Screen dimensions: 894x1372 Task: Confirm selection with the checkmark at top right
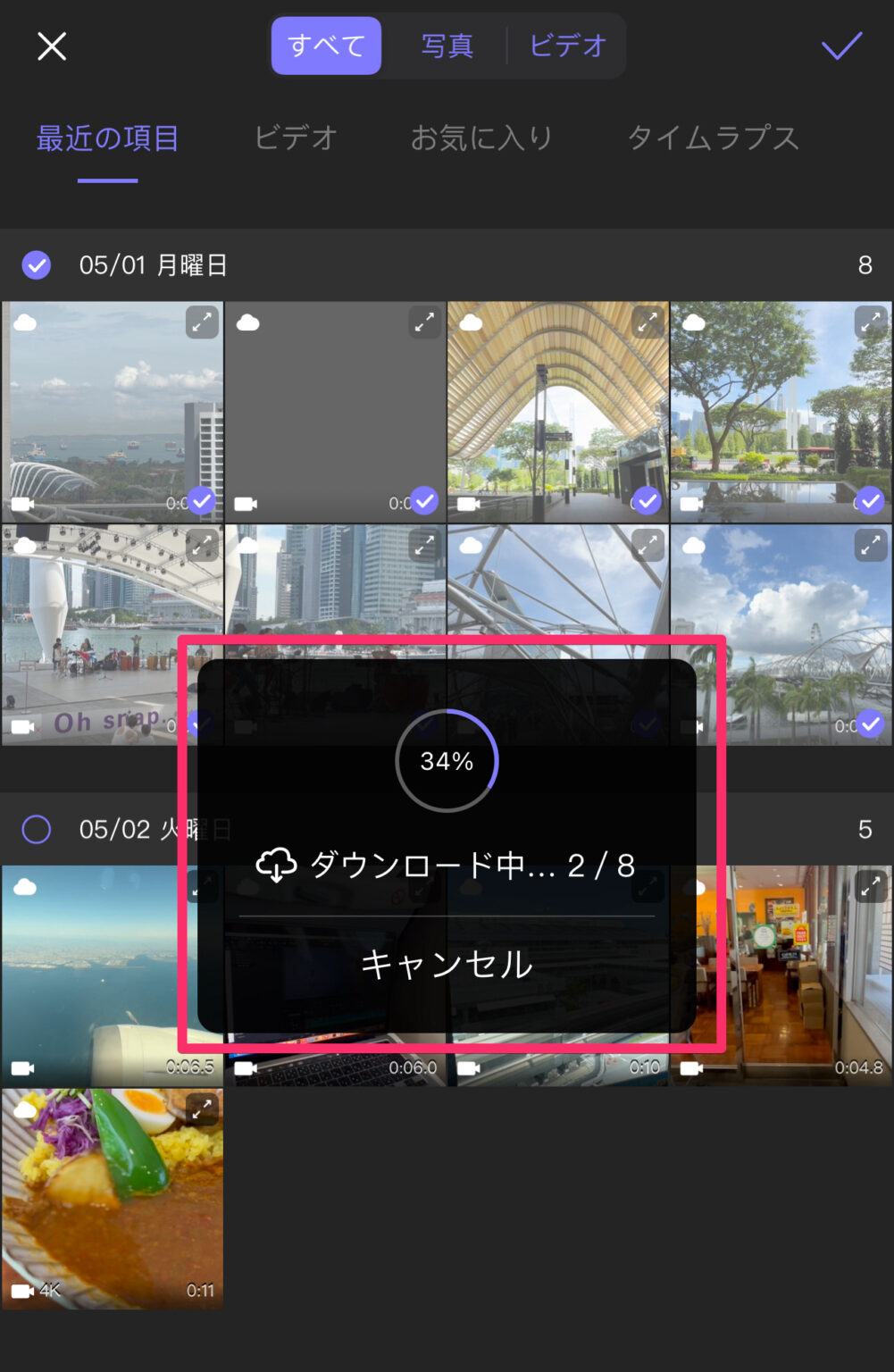(840, 47)
